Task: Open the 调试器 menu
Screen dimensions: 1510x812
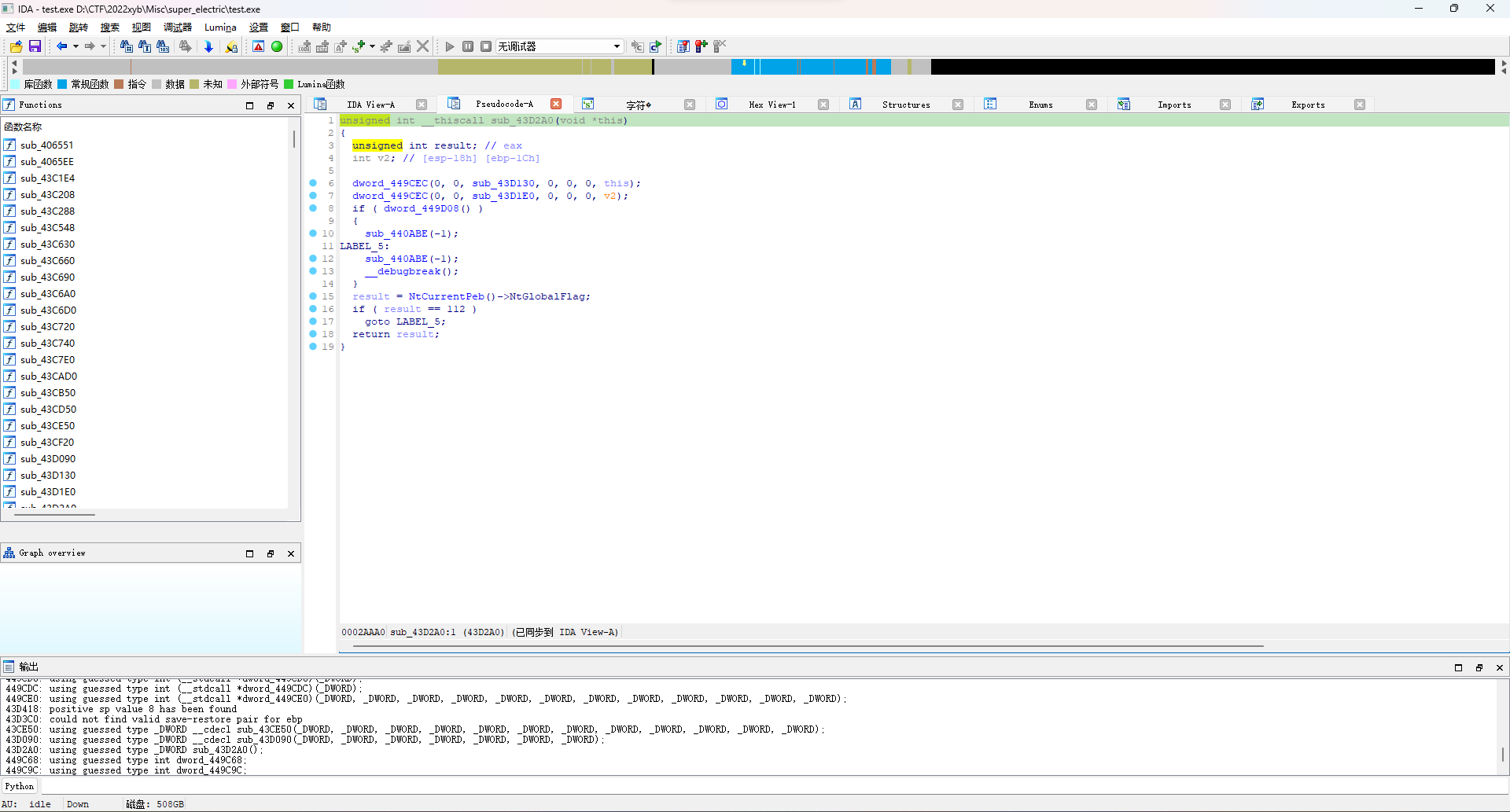Action: tap(178, 28)
